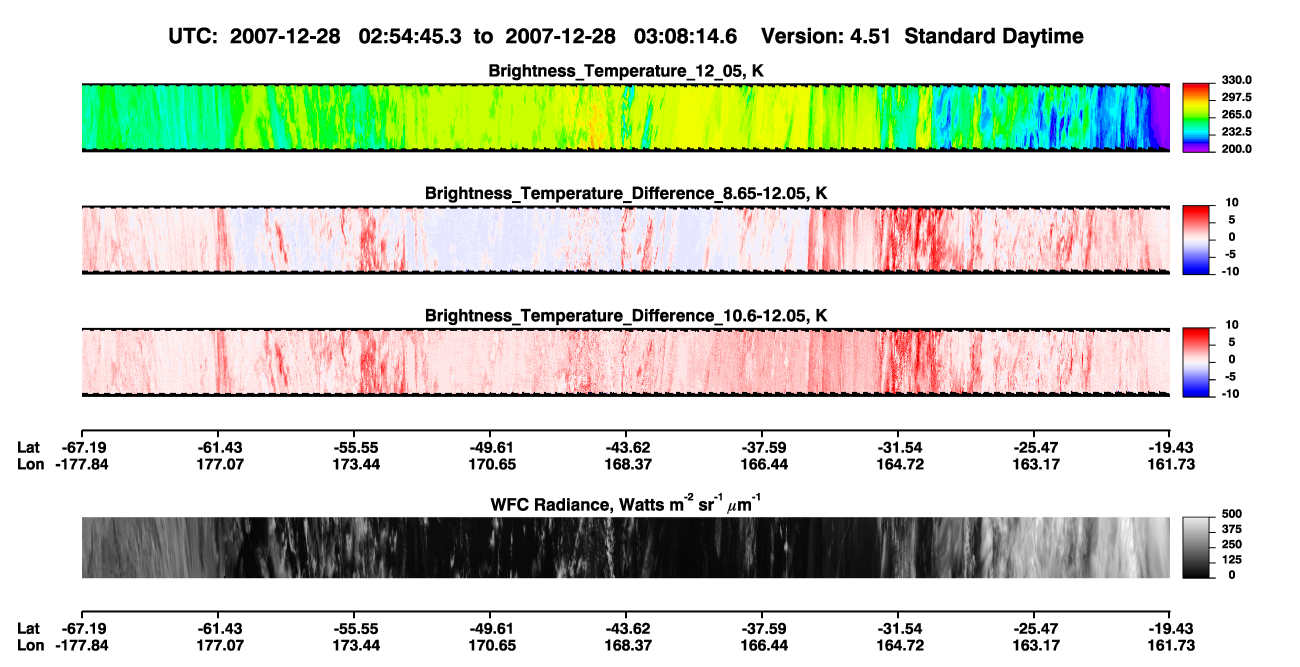Click longitude 166.44 on the axis above WFC Radiance
This screenshot has width=1300, height=667.
[762, 464]
